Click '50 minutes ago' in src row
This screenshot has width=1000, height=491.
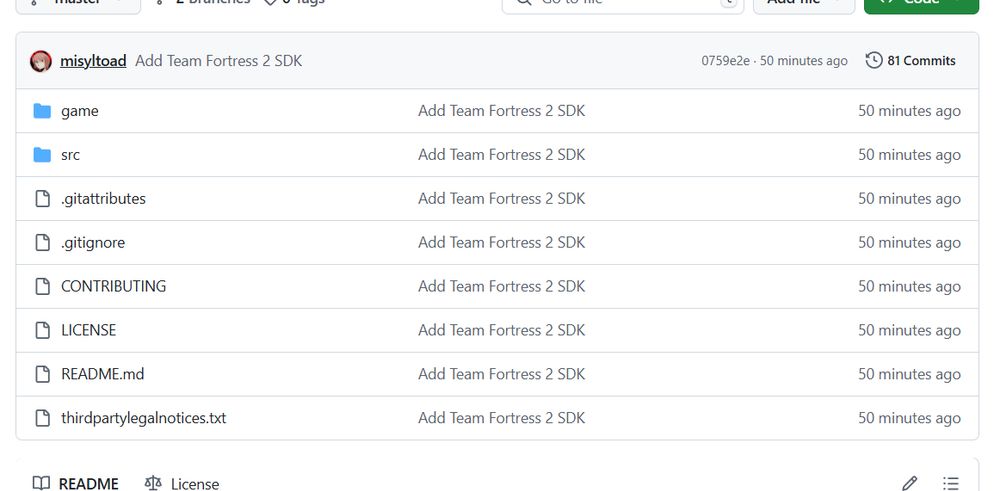point(909,155)
